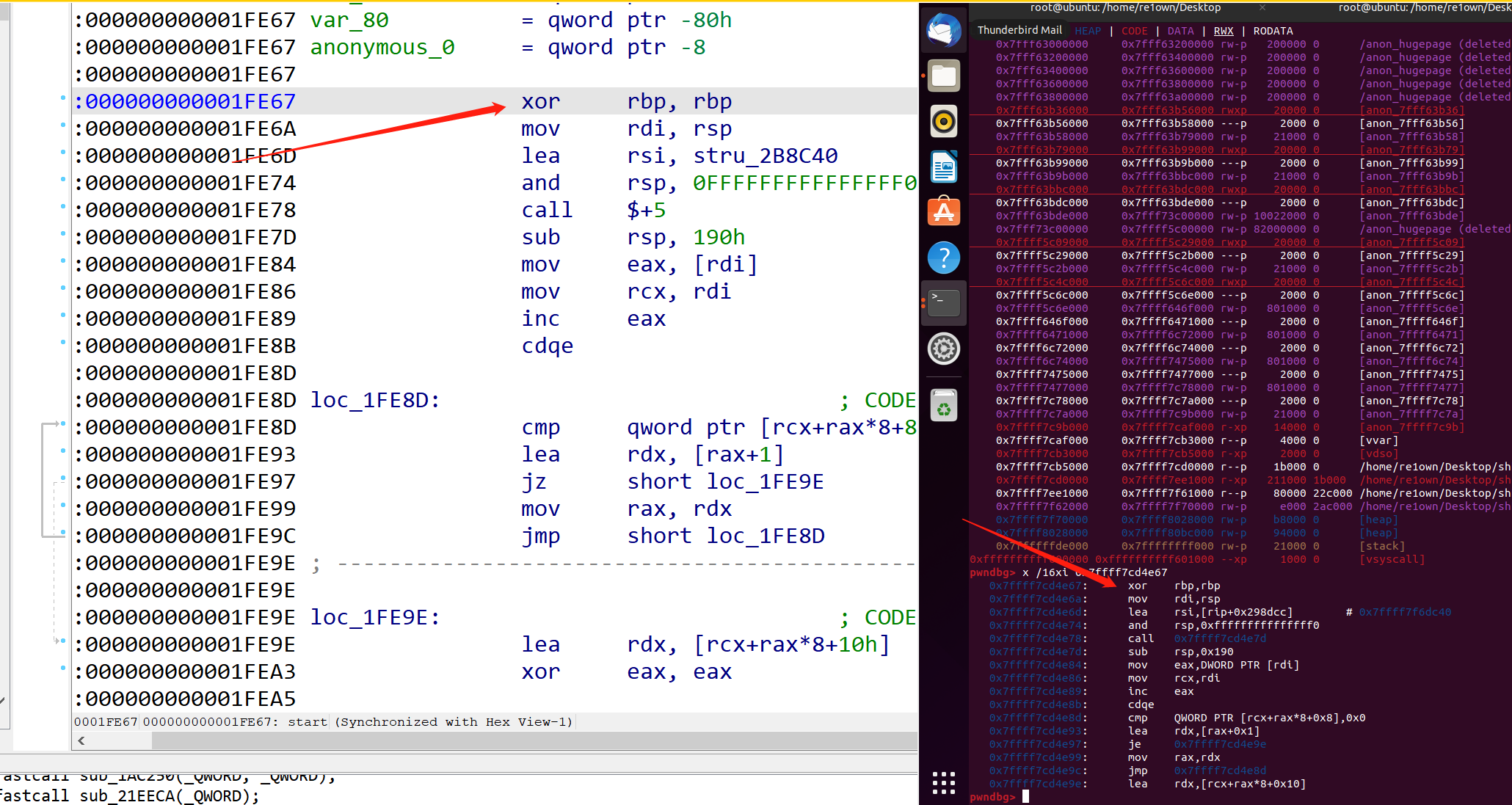This screenshot has width=1512, height=805.
Task: Click IDA status line 'start (Synchronized with Hex View-1)'
Action: (x=430, y=722)
